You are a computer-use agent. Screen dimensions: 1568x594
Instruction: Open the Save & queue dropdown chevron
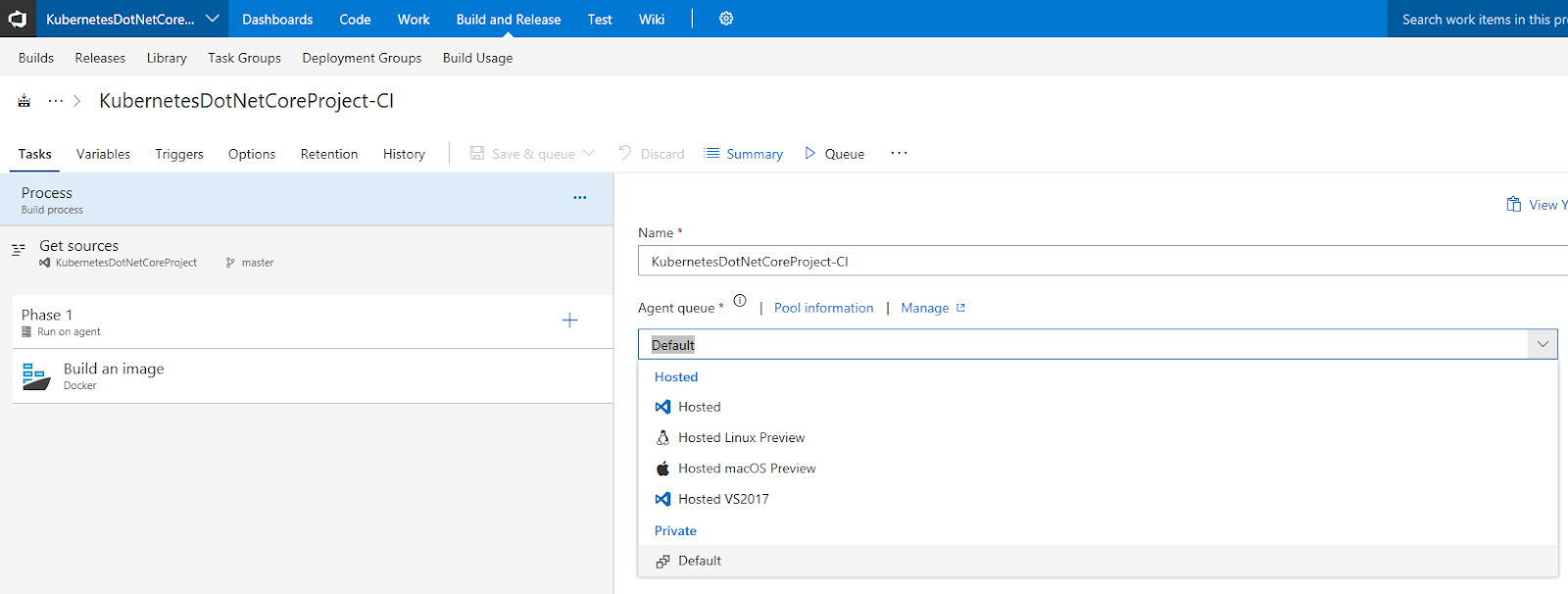pyautogui.click(x=589, y=153)
